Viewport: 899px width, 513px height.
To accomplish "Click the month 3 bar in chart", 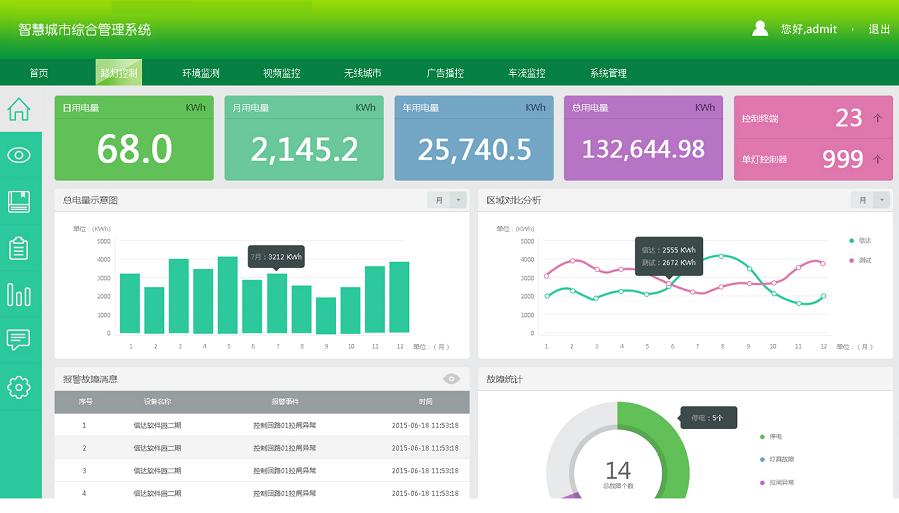I will tap(179, 296).
